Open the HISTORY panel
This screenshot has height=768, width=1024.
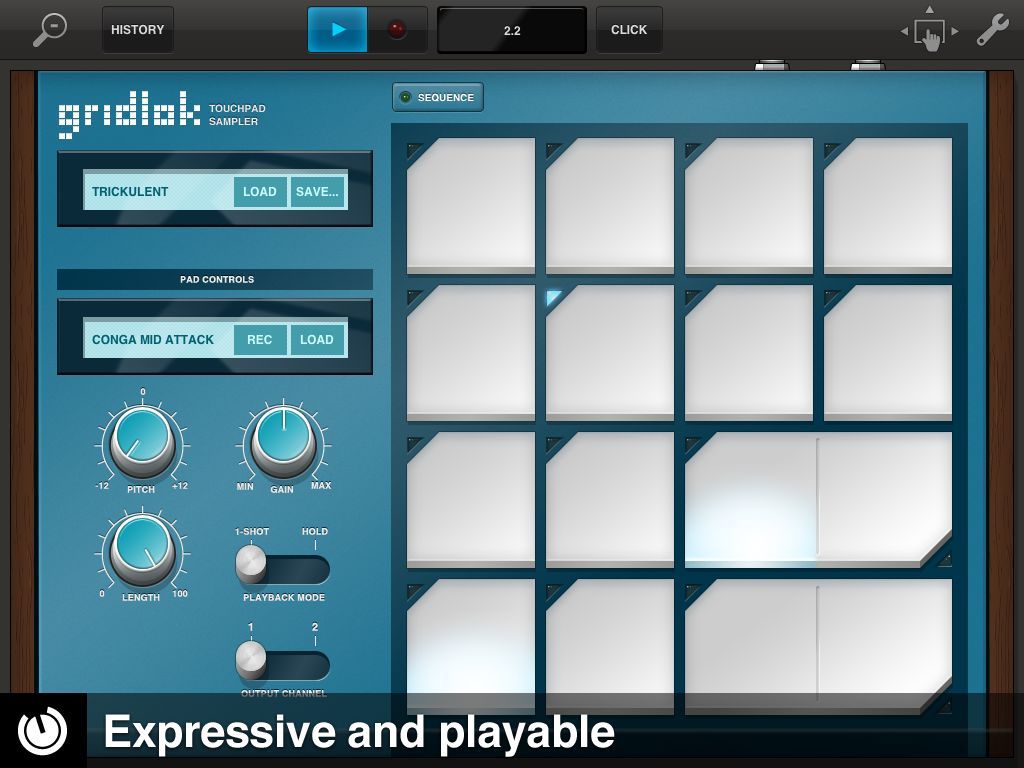(x=138, y=29)
